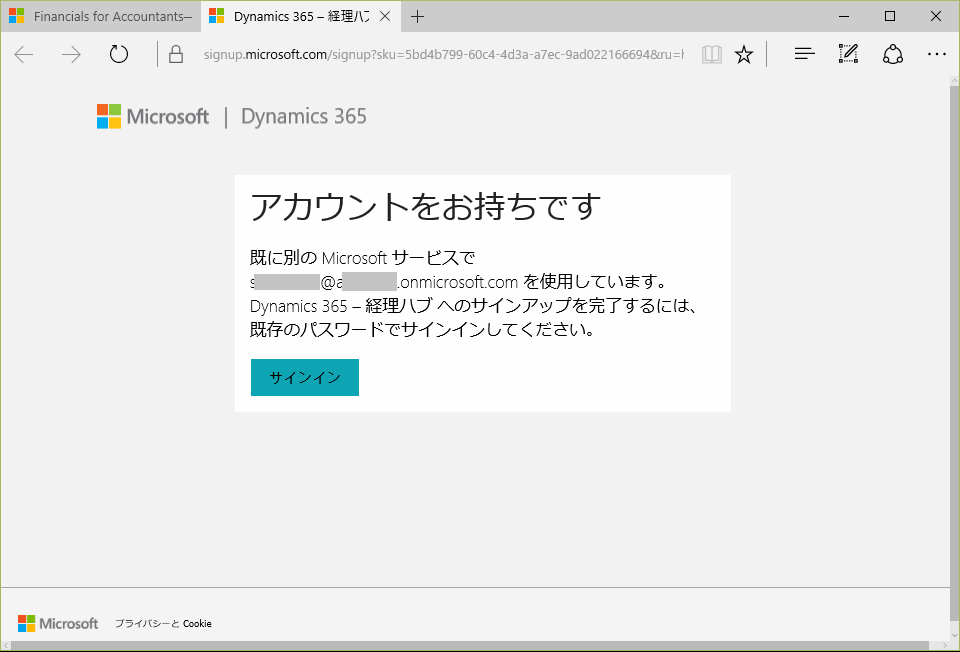Screen dimensions: 960x652
Task: Add page to favorites with star icon
Action: pos(744,54)
